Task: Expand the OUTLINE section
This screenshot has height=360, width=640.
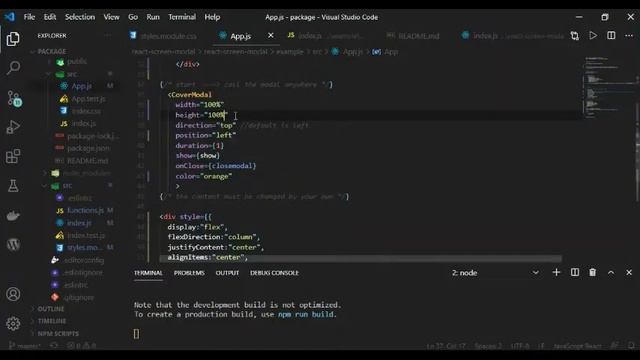Action: tap(51, 309)
